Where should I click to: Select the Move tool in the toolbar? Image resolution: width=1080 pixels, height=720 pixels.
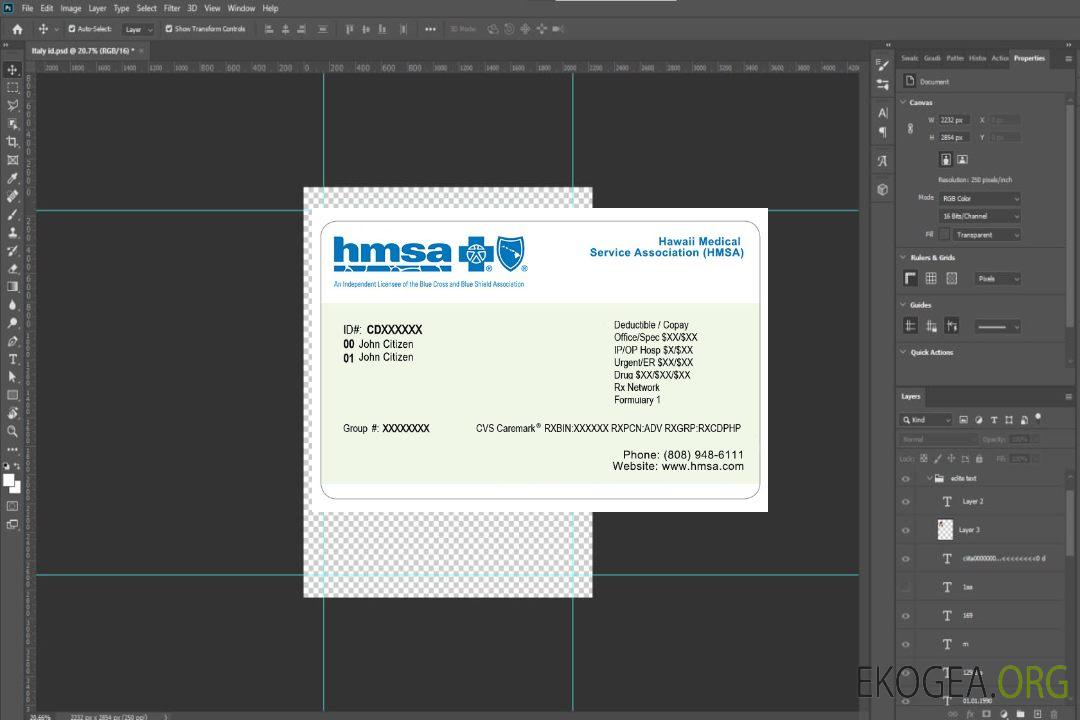point(12,70)
